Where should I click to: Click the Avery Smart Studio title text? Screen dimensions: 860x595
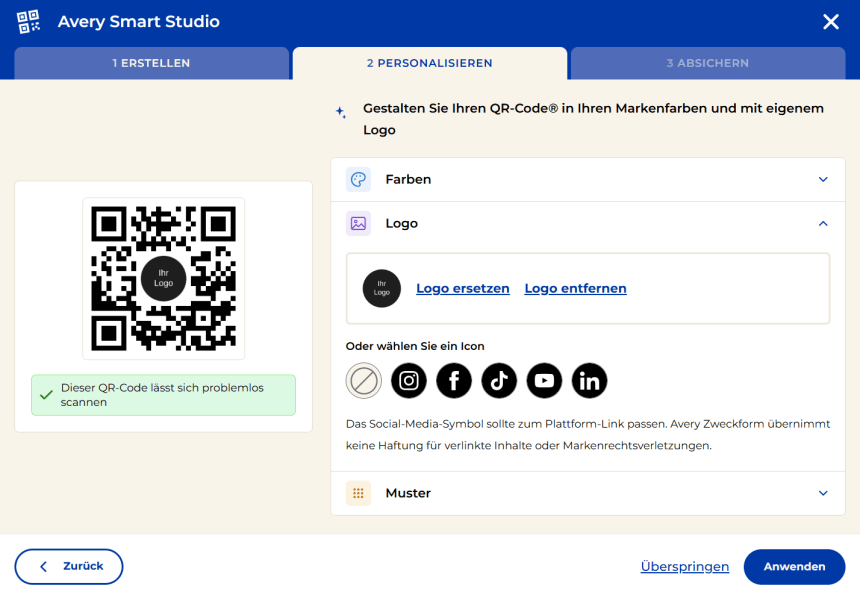(x=139, y=21)
